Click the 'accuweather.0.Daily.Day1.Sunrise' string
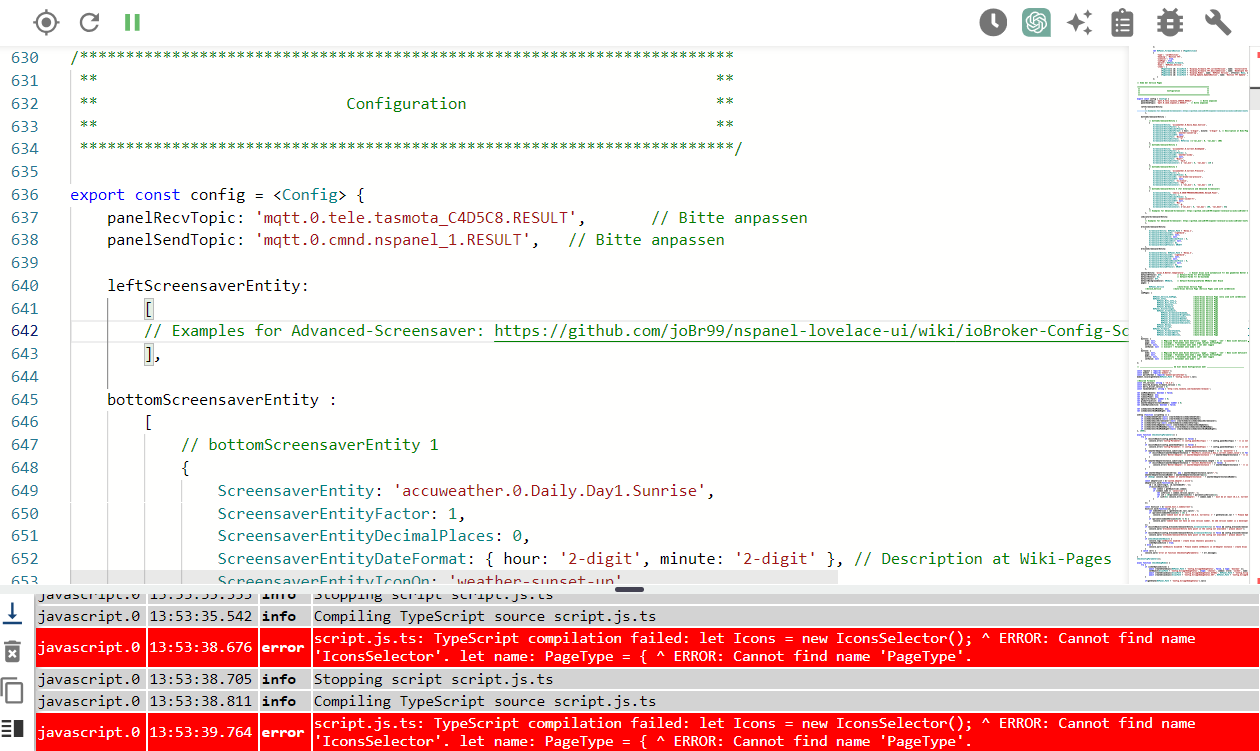Viewport: 1260px width, 751px height. click(x=550, y=491)
